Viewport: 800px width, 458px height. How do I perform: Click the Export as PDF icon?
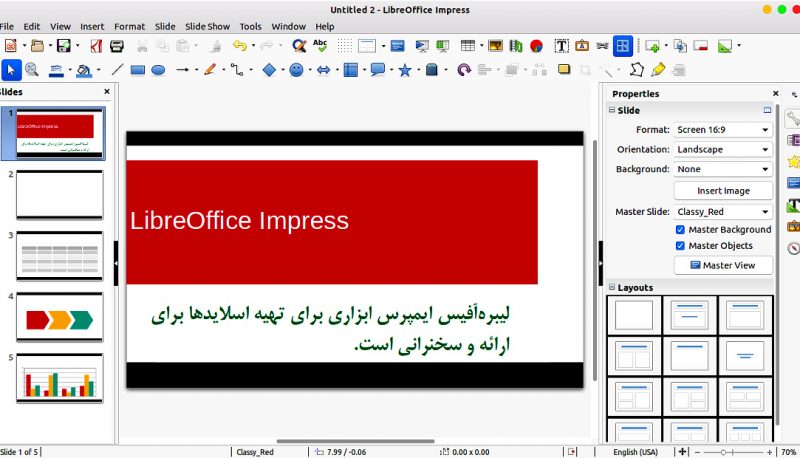click(x=96, y=46)
